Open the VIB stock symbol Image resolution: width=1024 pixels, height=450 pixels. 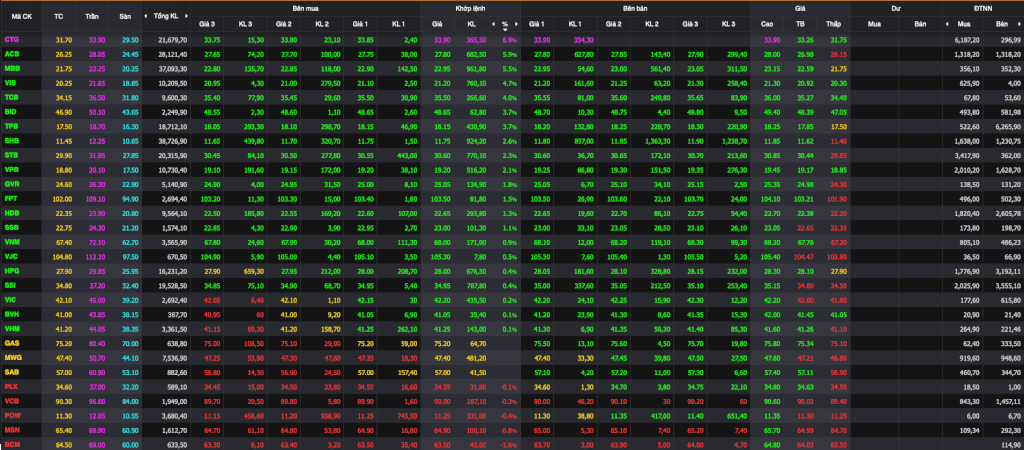(x=10, y=83)
